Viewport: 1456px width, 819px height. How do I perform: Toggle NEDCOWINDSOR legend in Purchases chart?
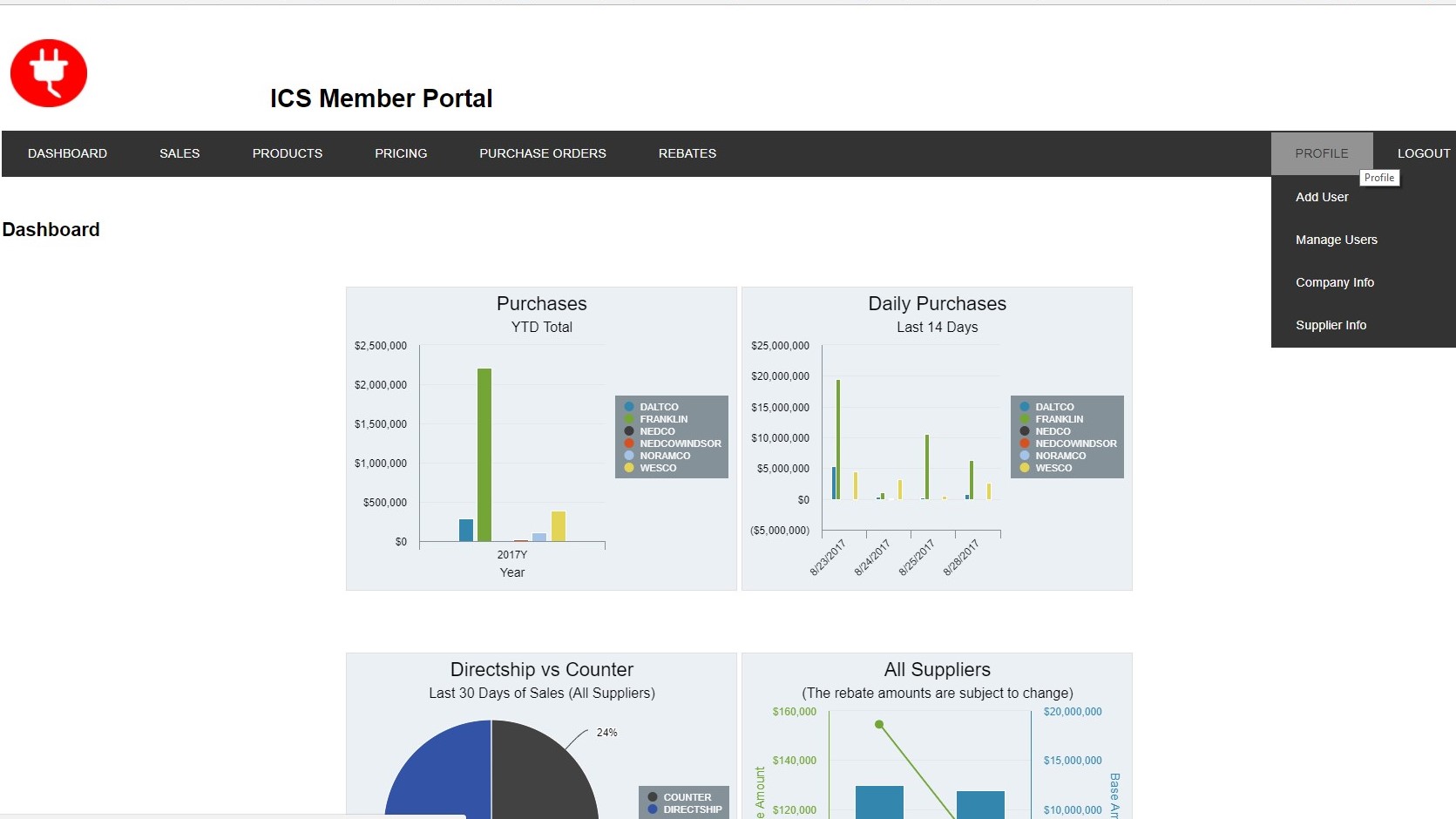(673, 443)
